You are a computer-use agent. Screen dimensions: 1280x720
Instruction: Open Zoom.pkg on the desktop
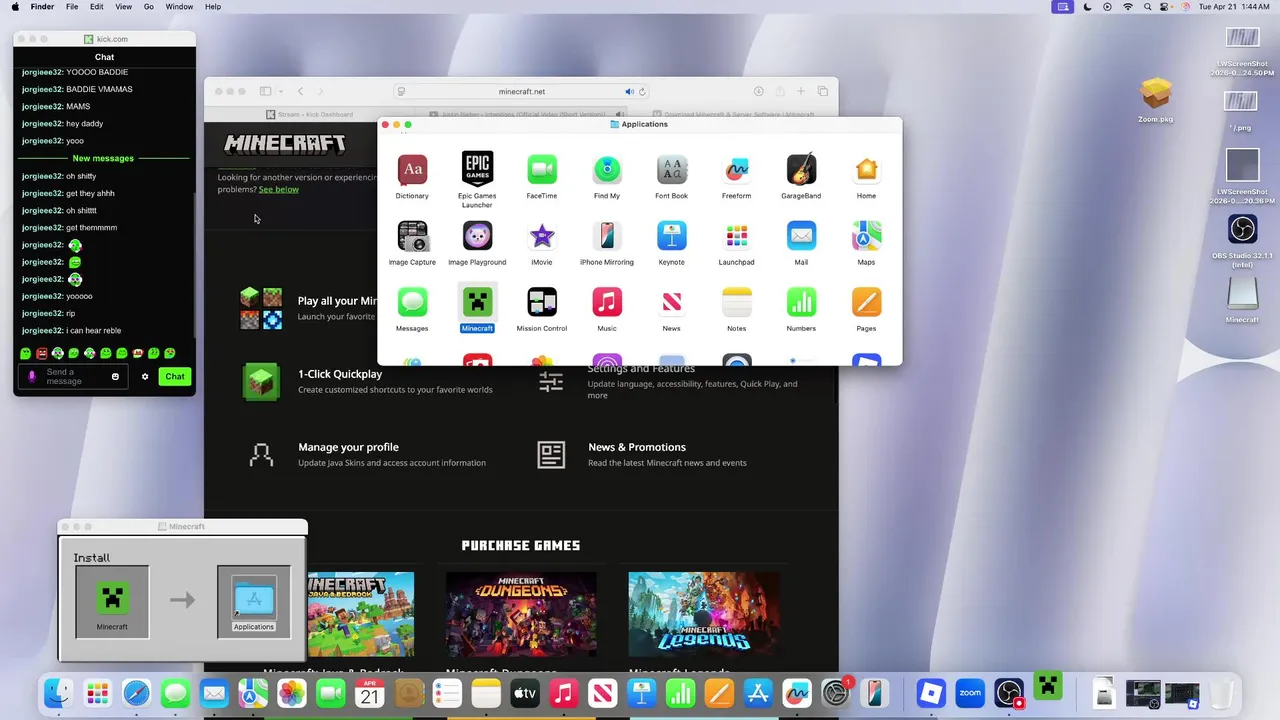coord(1155,94)
